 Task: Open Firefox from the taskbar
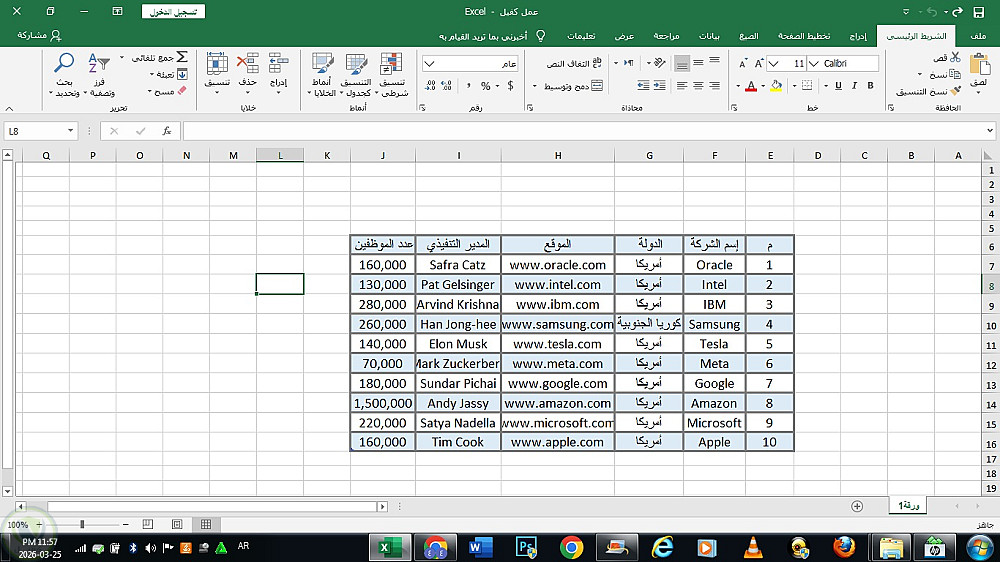pos(844,548)
